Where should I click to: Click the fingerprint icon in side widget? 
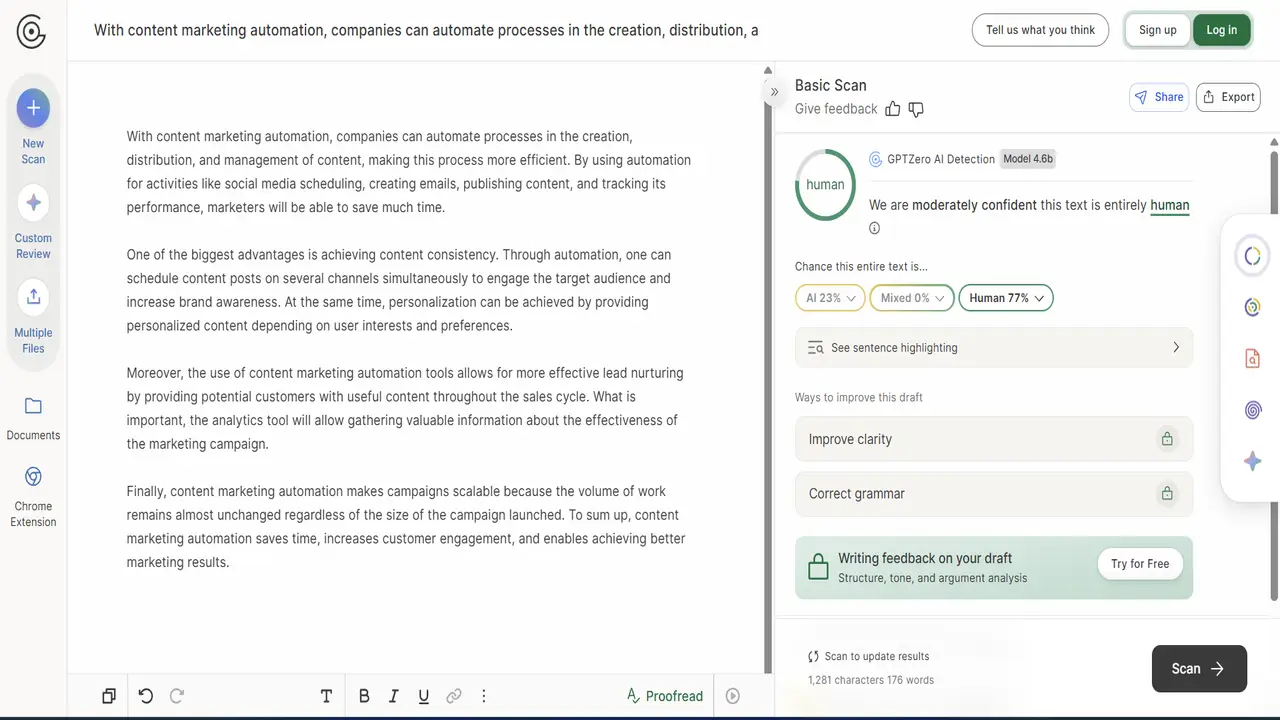pos(1252,410)
